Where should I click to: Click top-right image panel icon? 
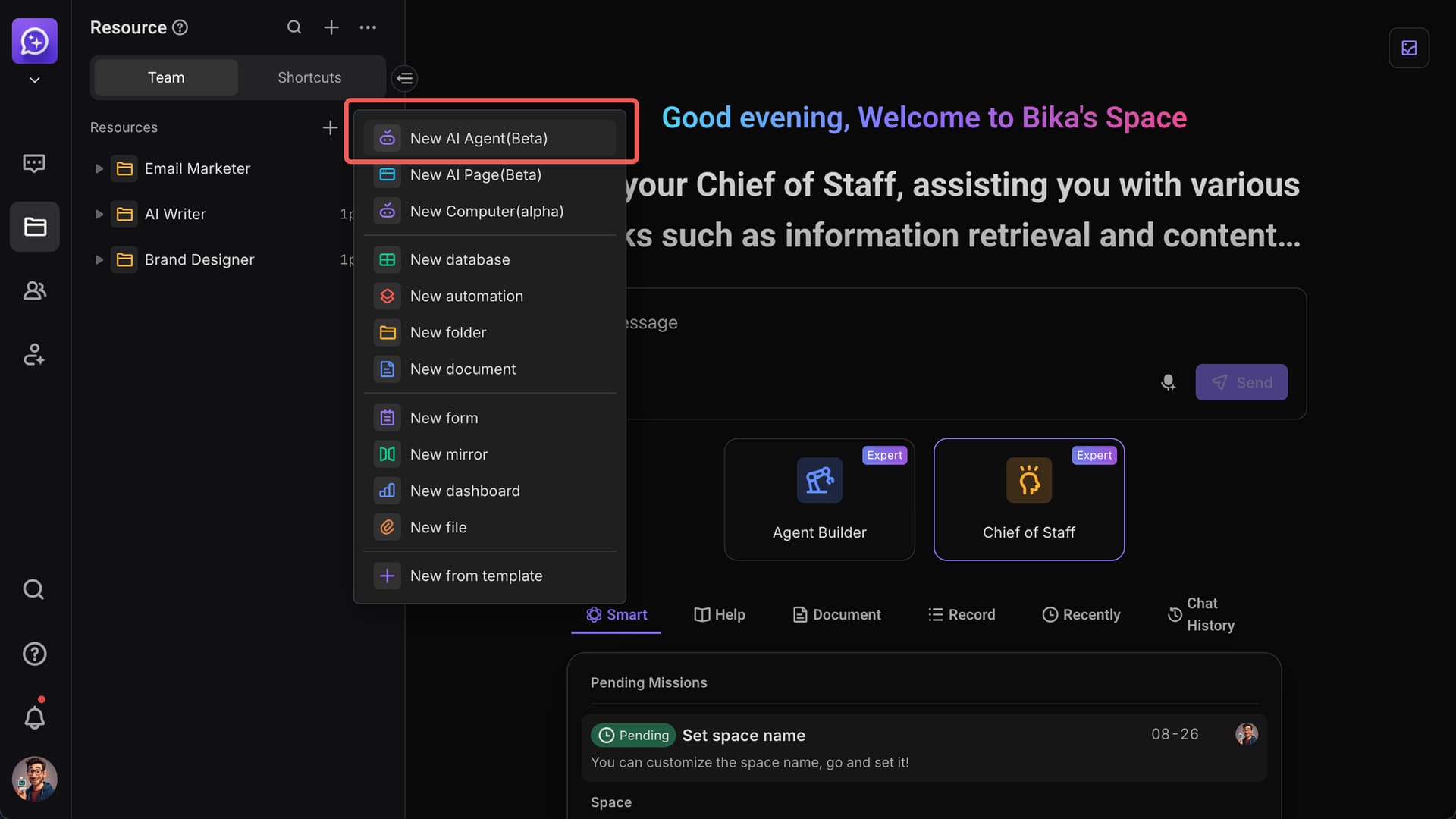pyautogui.click(x=1409, y=48)
